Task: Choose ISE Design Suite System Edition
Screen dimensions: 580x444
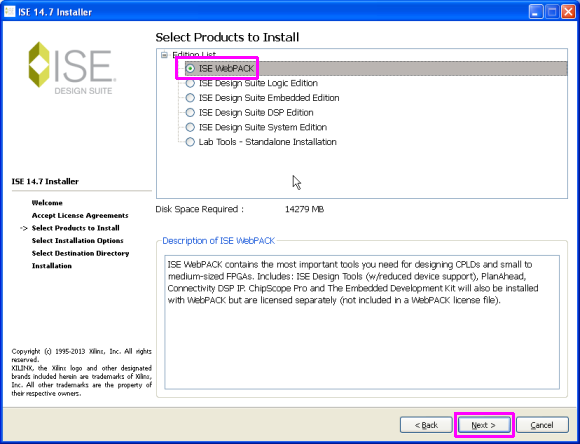Action: 190,127
